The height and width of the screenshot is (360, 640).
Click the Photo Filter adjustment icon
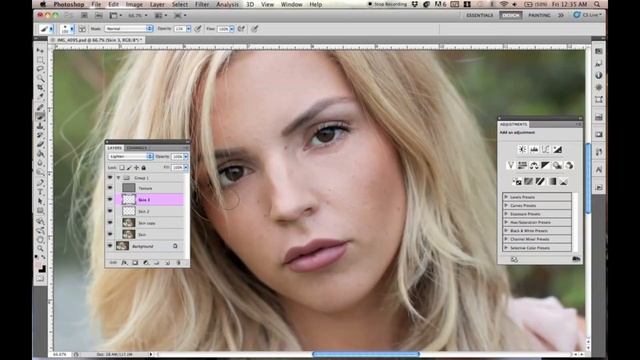click(x=557, y=165)
